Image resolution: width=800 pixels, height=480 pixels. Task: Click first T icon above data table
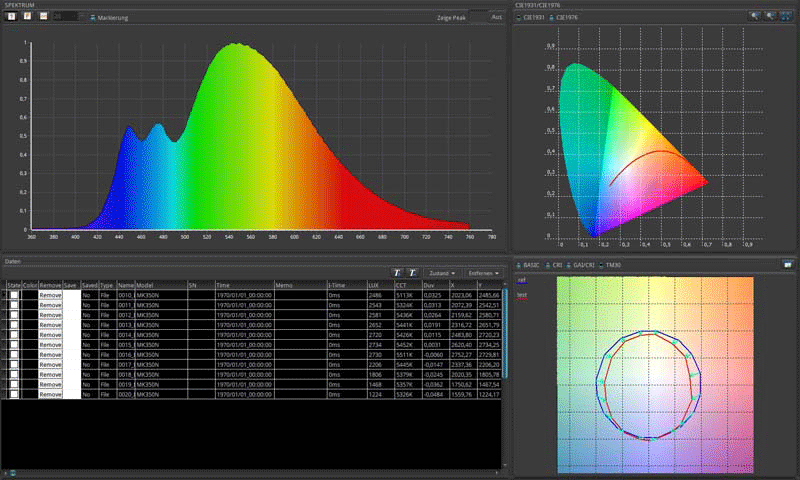click(397, 272)
